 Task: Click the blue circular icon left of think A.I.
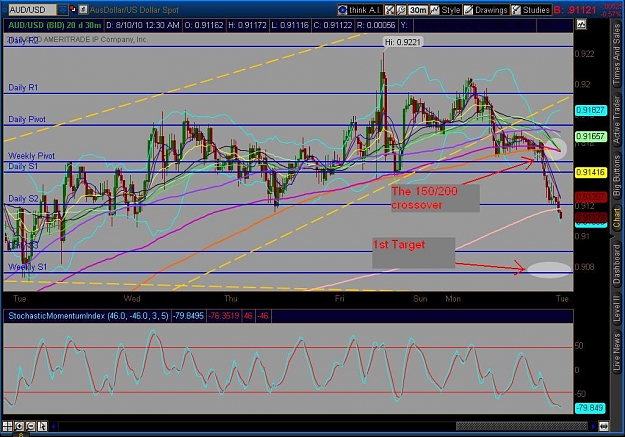[342, 10]
